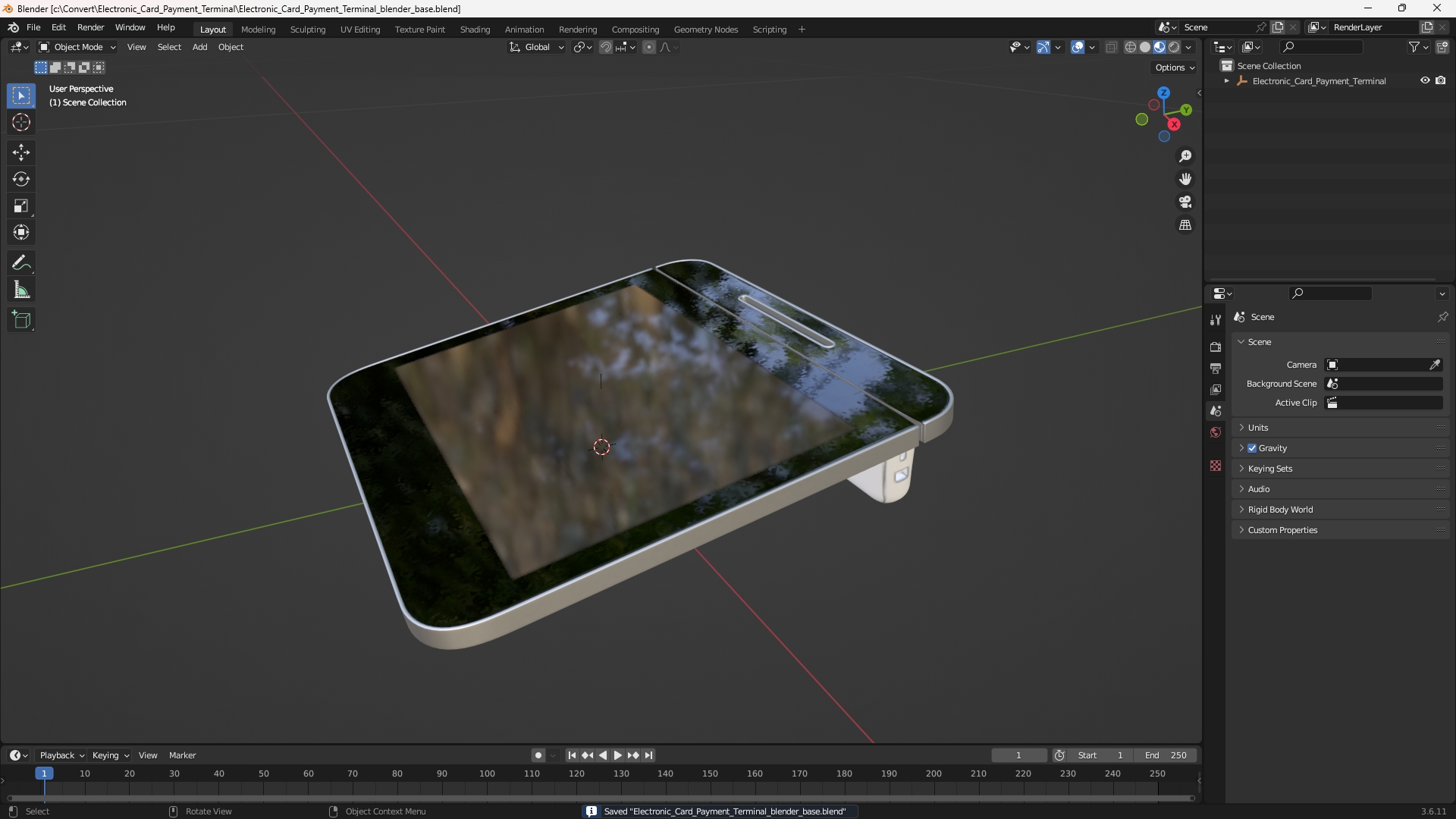The width and height of the screenshot is (1456, 819).
Task: Select the Add Cube tool
Action: pos(21,320)
